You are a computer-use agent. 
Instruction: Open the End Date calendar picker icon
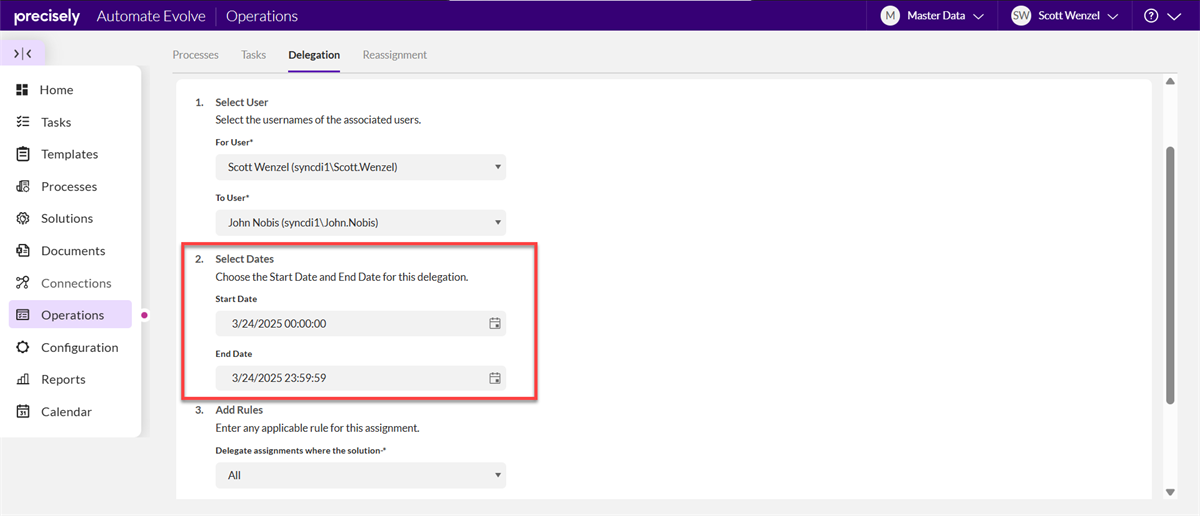pos(494,378)
